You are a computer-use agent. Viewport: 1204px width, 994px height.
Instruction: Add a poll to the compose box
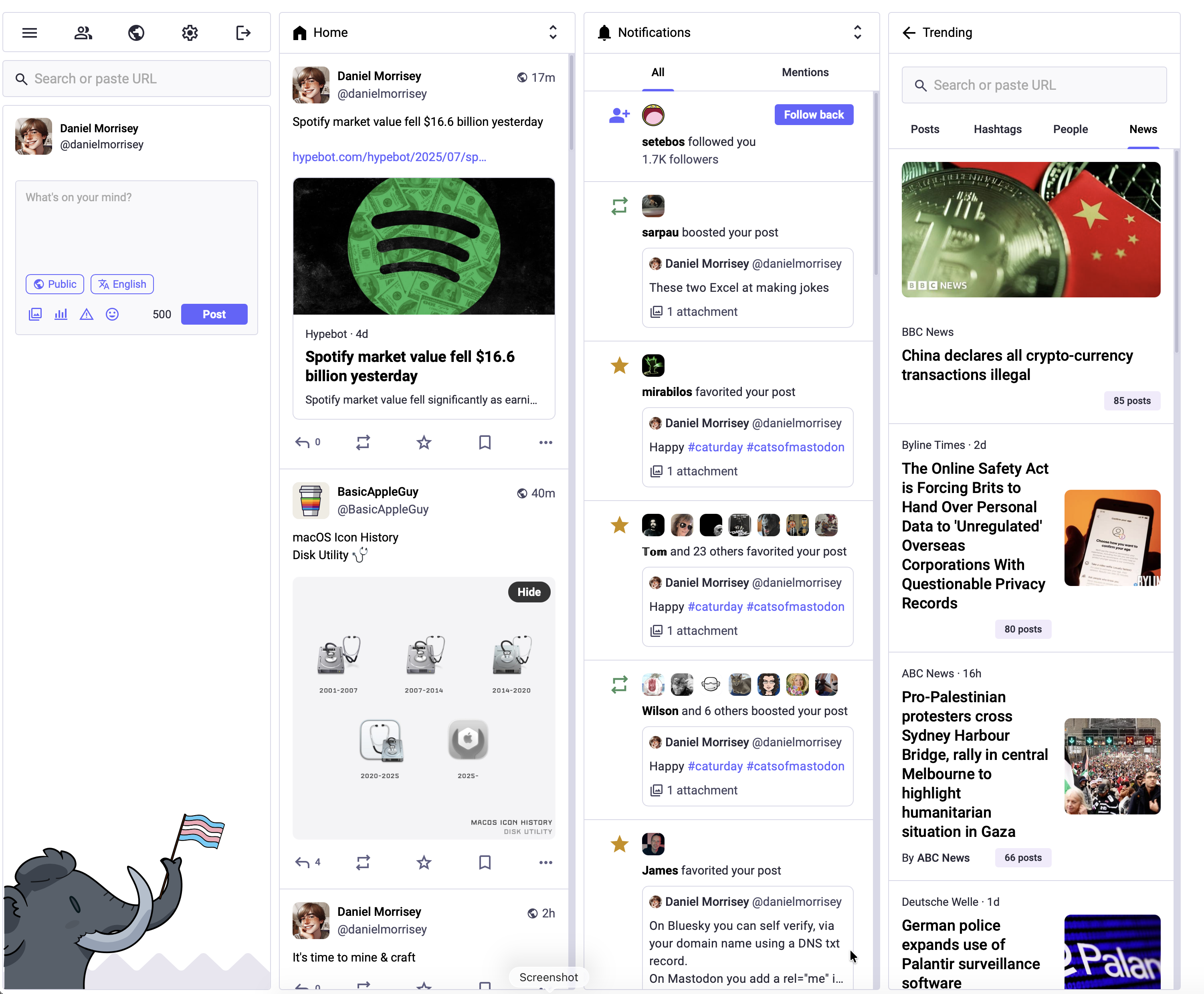coord(61,314)
